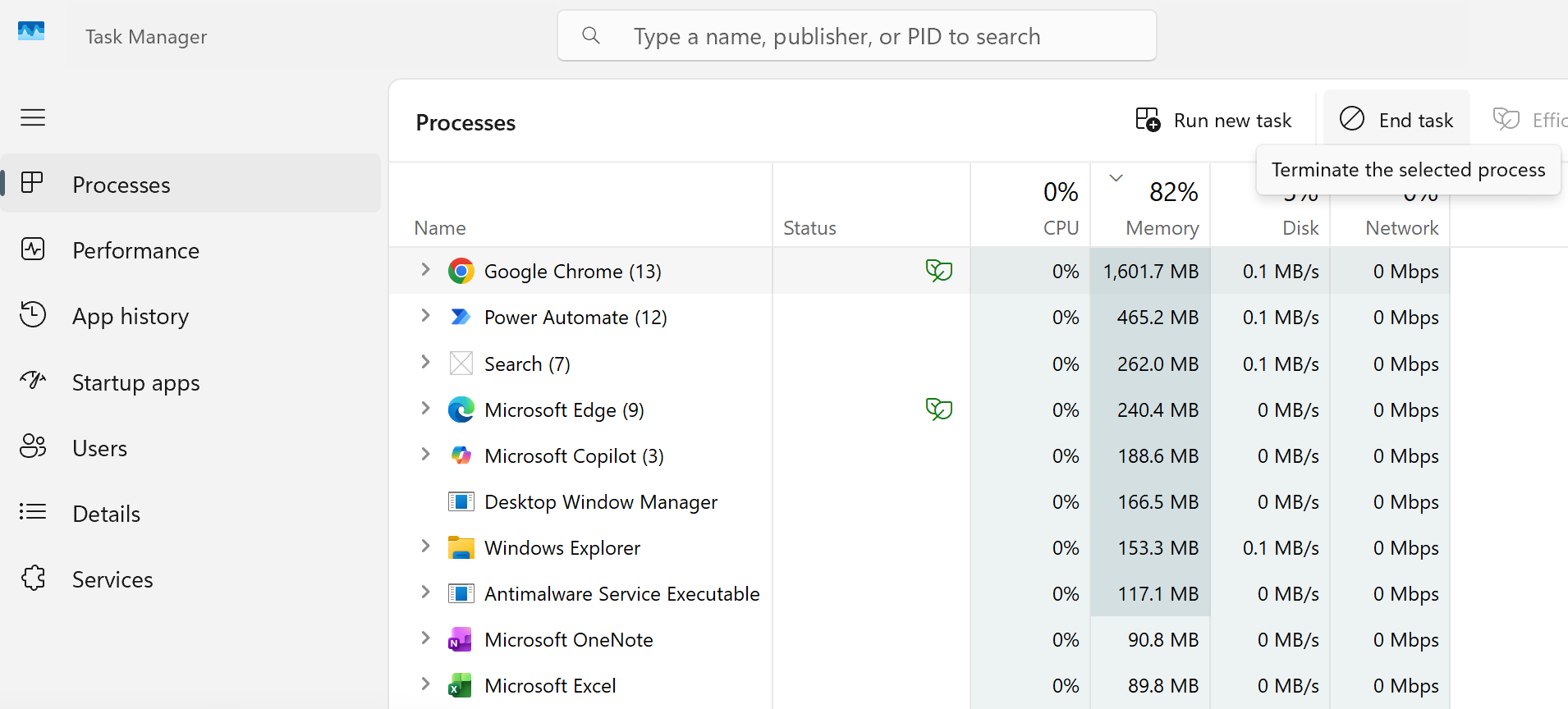Expand the Search process group
This screenshot has height=709, width=1568.
click(425, 361)
